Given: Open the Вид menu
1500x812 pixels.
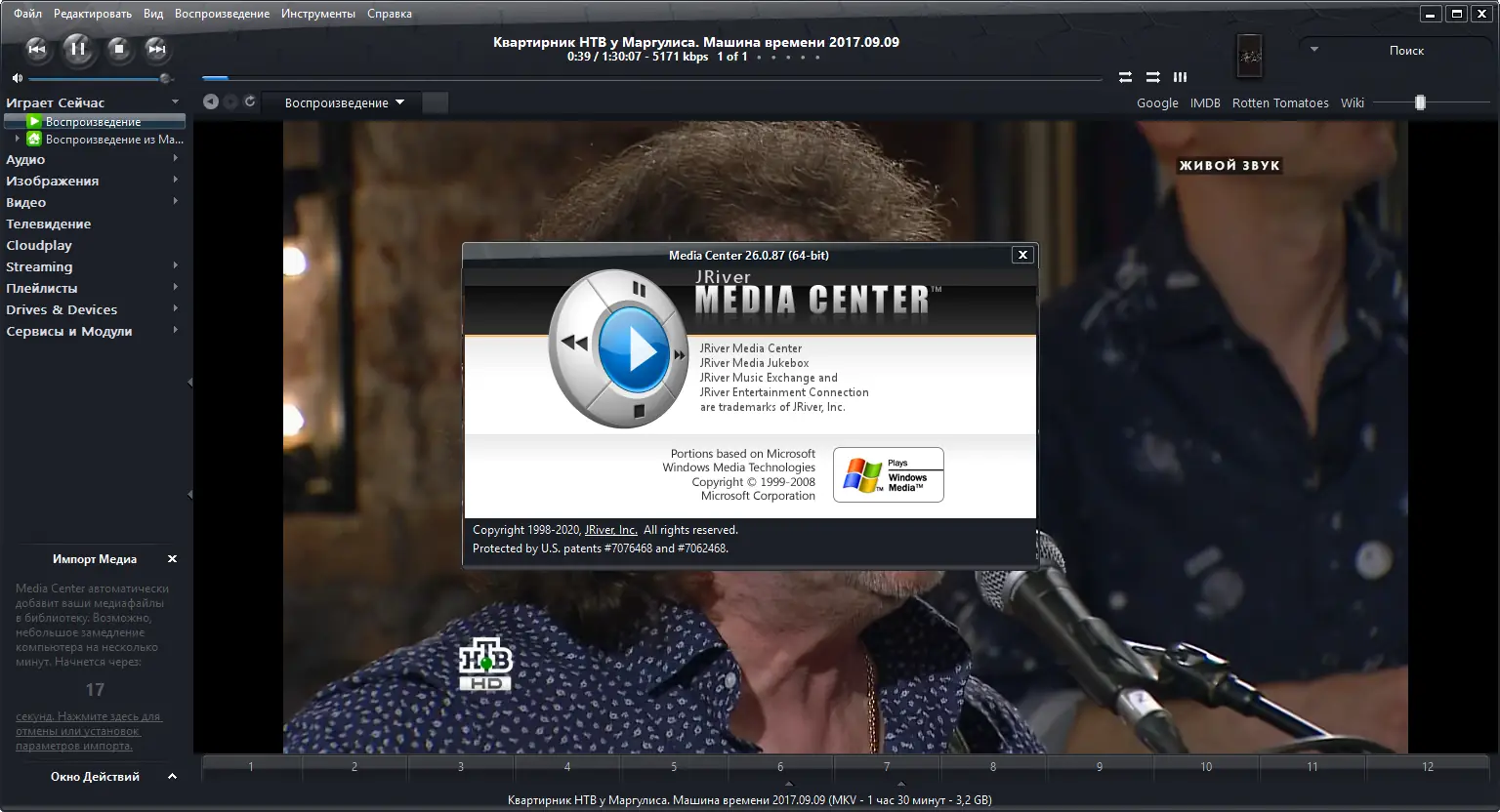Looking at the screenshot, I should (x=153, y=14).
